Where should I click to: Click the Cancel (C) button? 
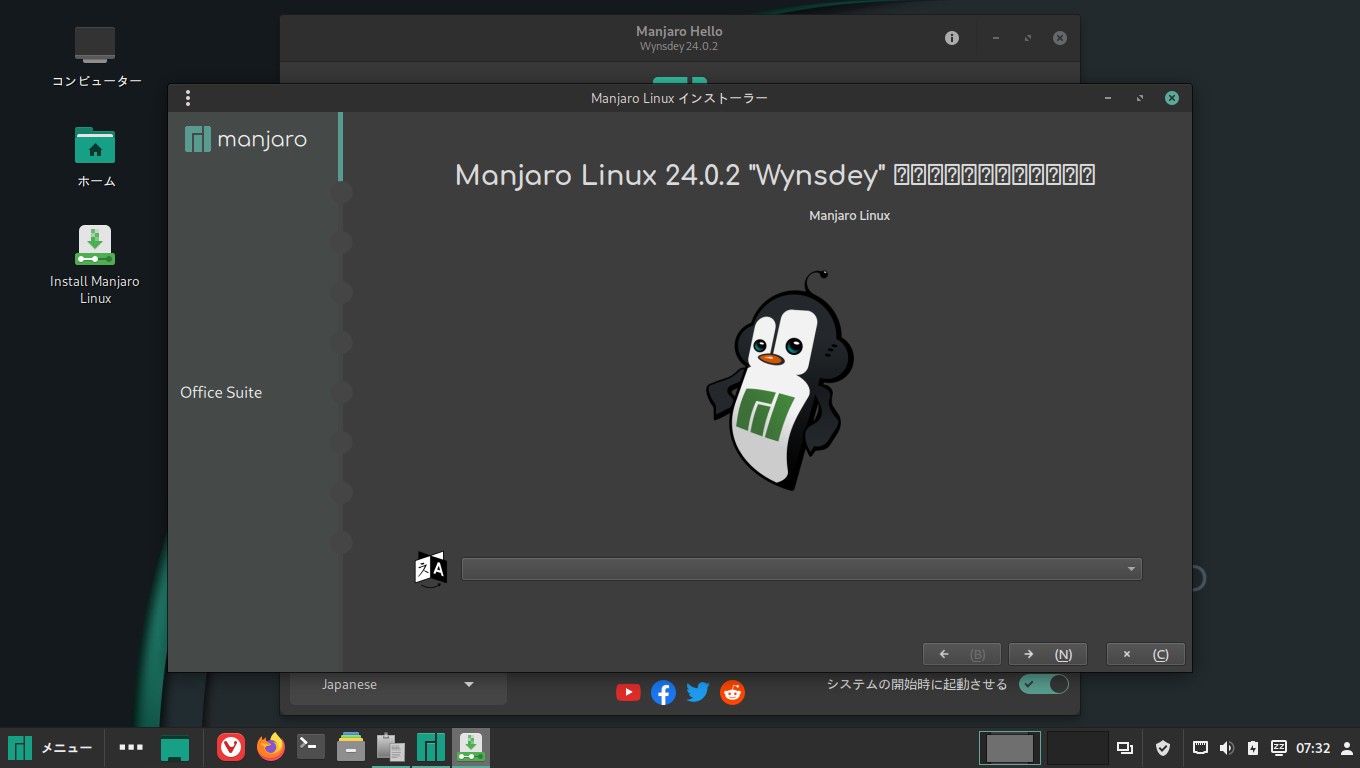point(1146,654)
